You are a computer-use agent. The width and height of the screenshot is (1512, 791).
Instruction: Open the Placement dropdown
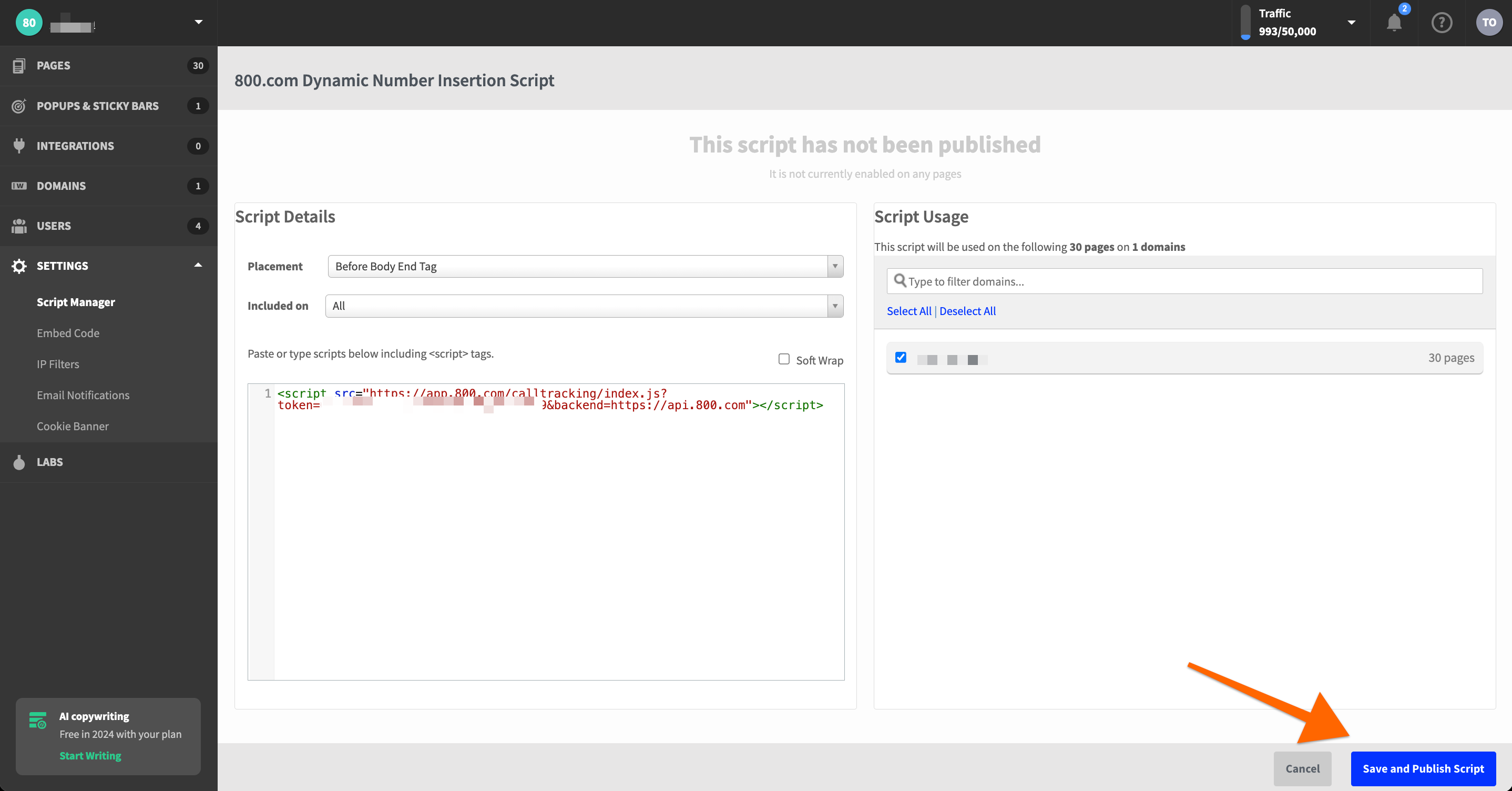tap(585, 266)
